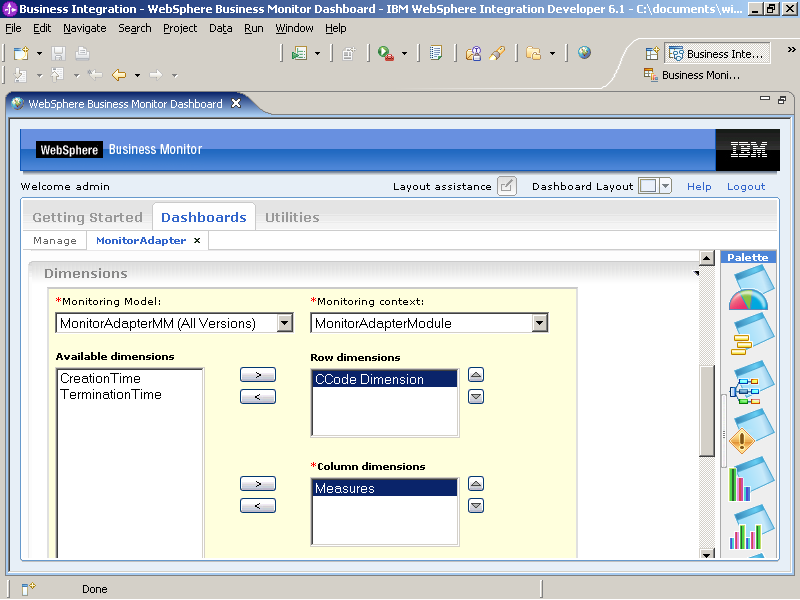Collapse the Dimensions section menu arrow
800x600 pixels.
[x=696, y=274]
